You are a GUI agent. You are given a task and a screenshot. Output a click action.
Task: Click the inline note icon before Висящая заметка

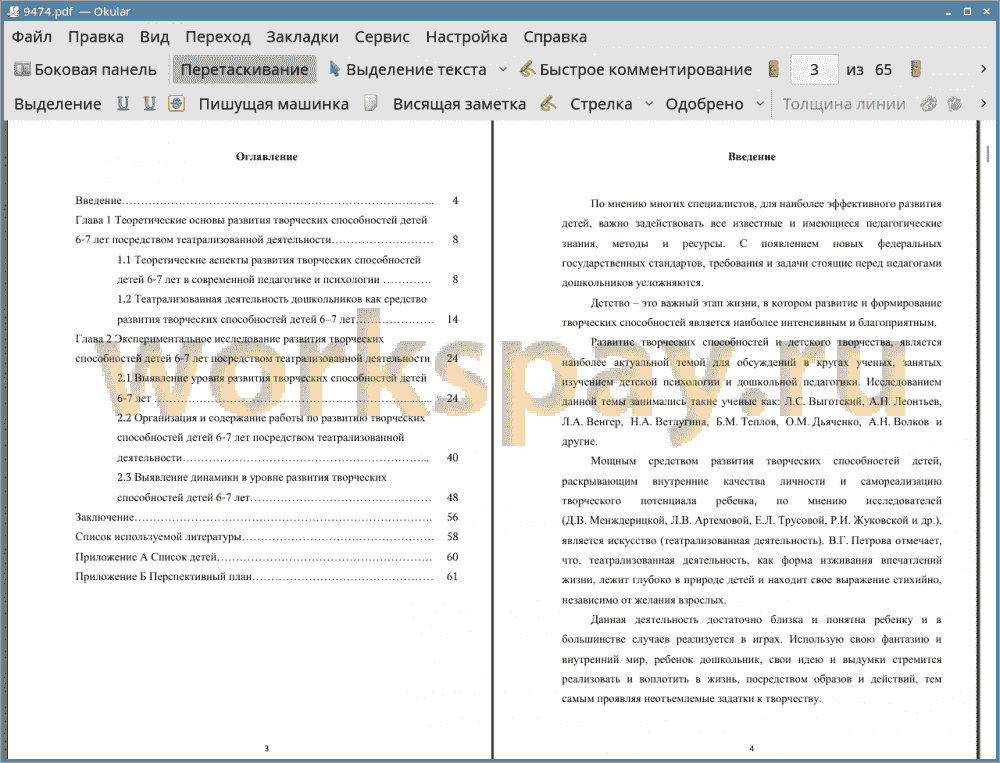coord(371,103)
